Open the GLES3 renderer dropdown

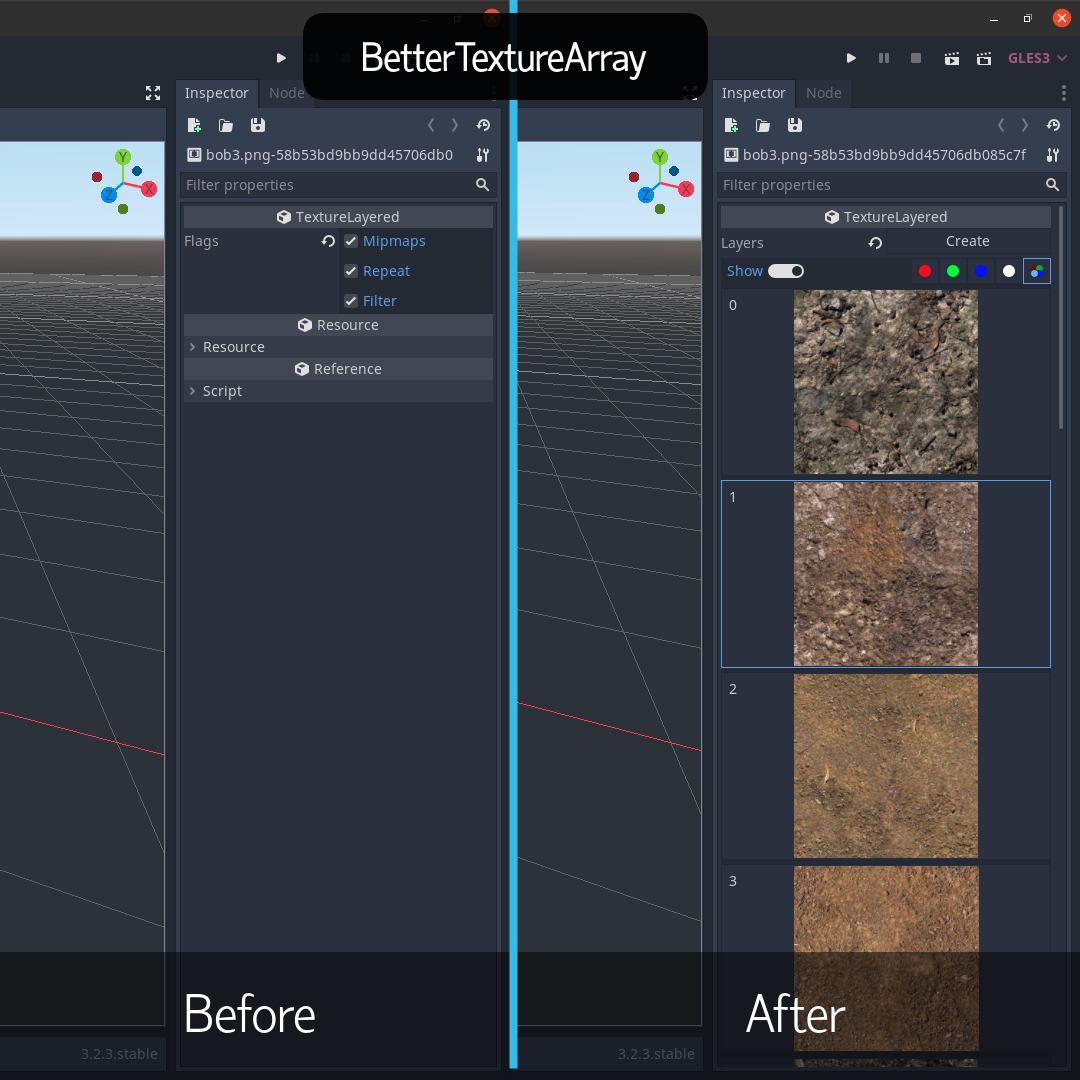click(x=1037, y=59)
